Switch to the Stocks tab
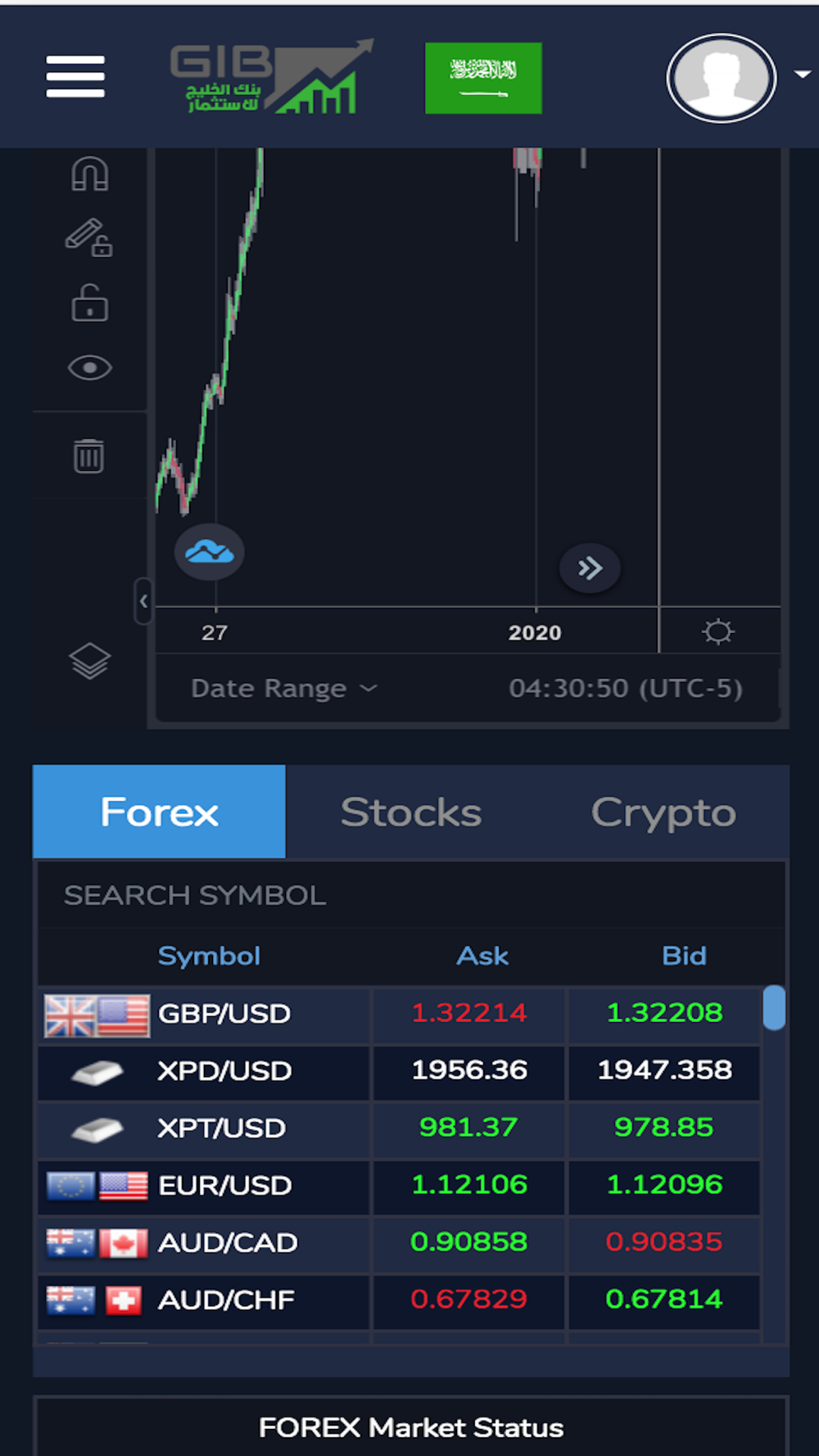 (x=411, y=812)
